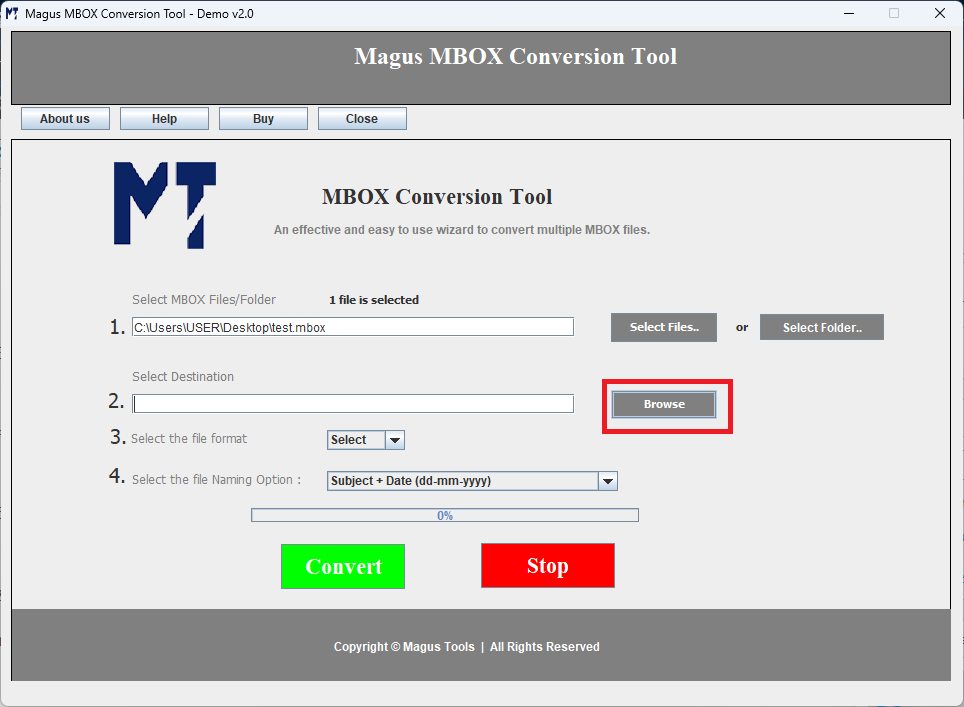Image resolution: width=964 pixels, height=707 pixels.
Task: Open the About us page
Action: pyautogui.click(x=65, y=119)
